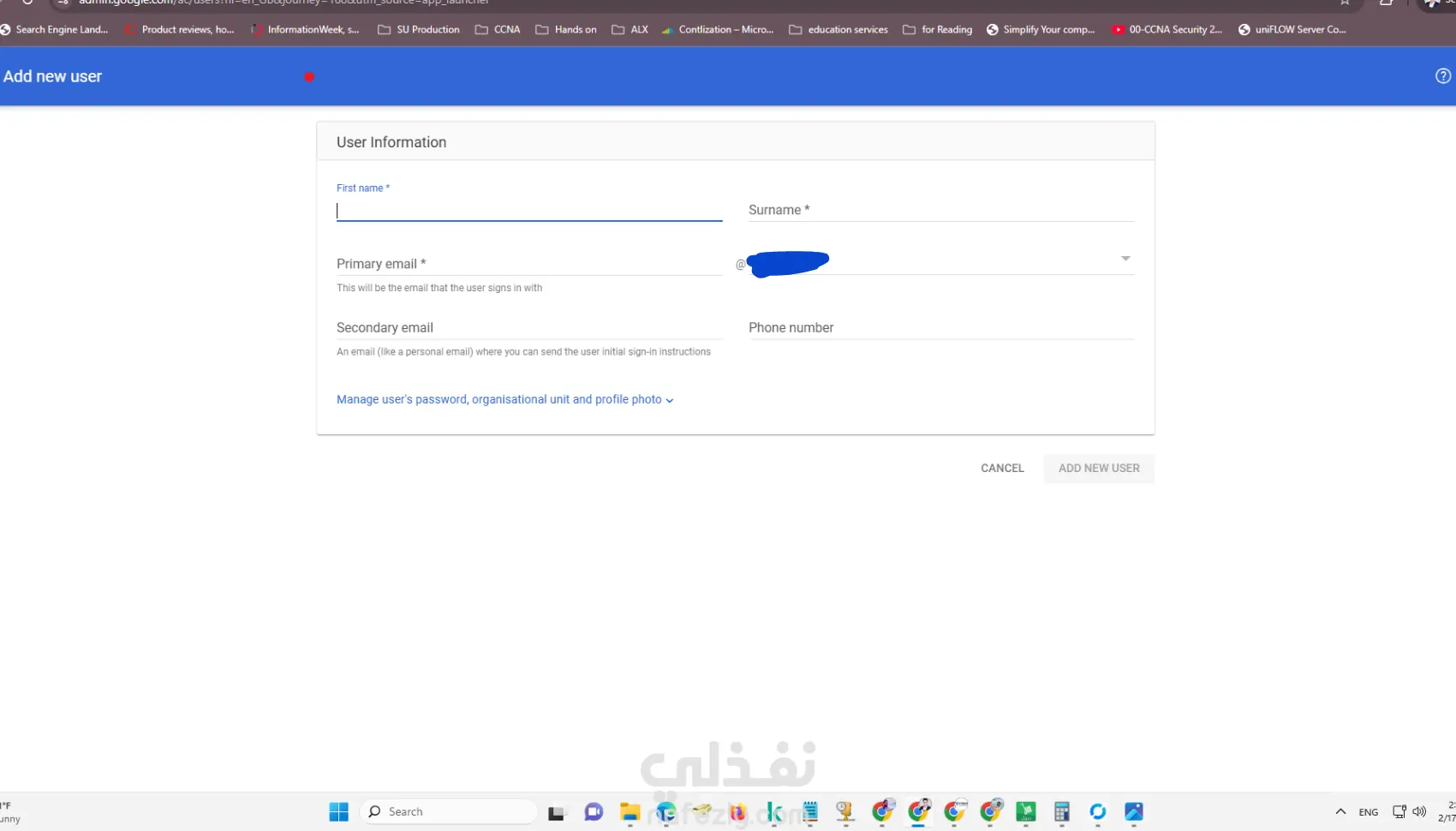
Task: Switch the ENG input language indicator
Action: (x=1369, y=812)
